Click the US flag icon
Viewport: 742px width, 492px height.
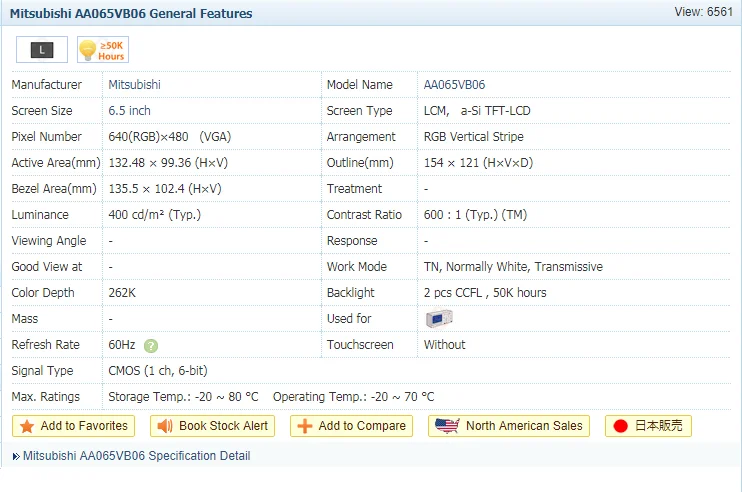(x=447, y=426)
